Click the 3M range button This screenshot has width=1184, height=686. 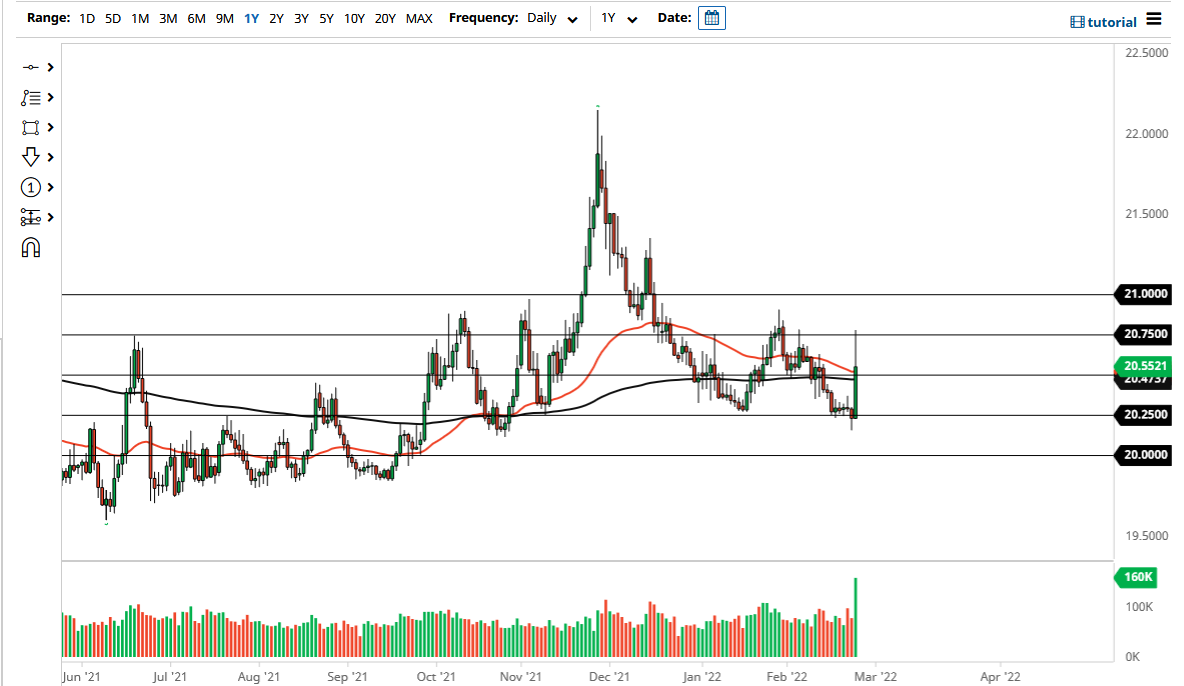(x=166, y=17)
